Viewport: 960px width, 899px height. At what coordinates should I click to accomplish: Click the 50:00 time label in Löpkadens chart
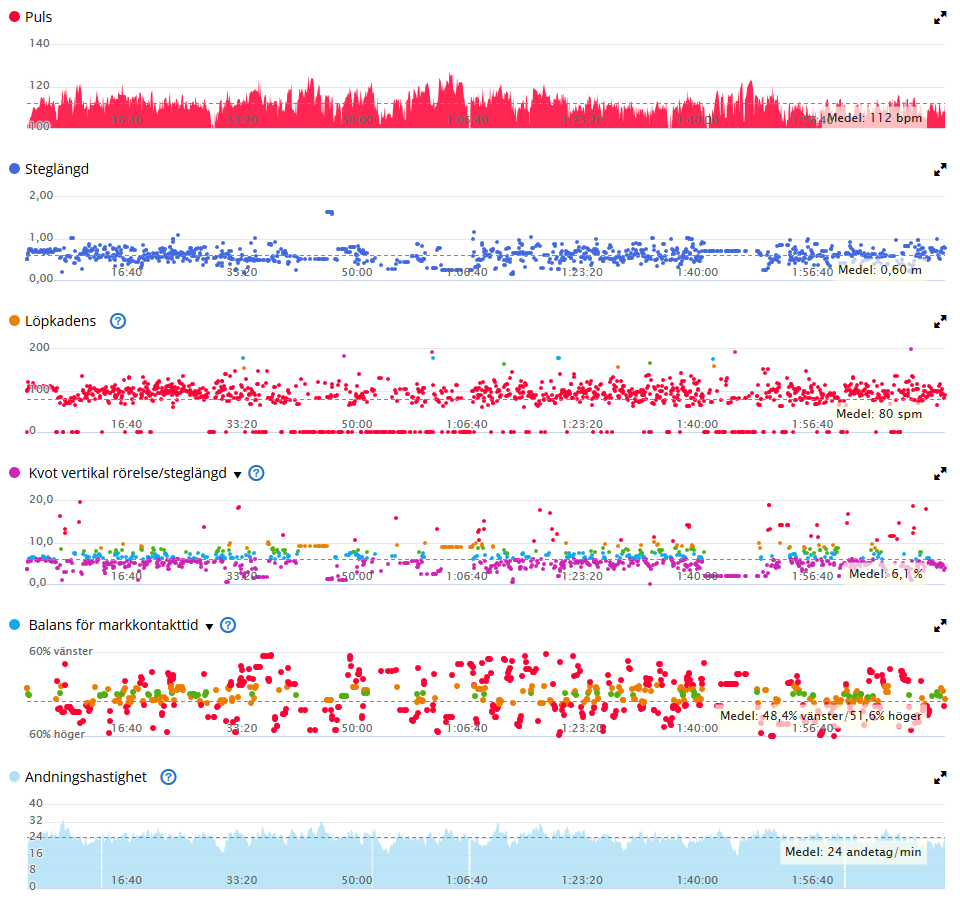pos(357,424)
